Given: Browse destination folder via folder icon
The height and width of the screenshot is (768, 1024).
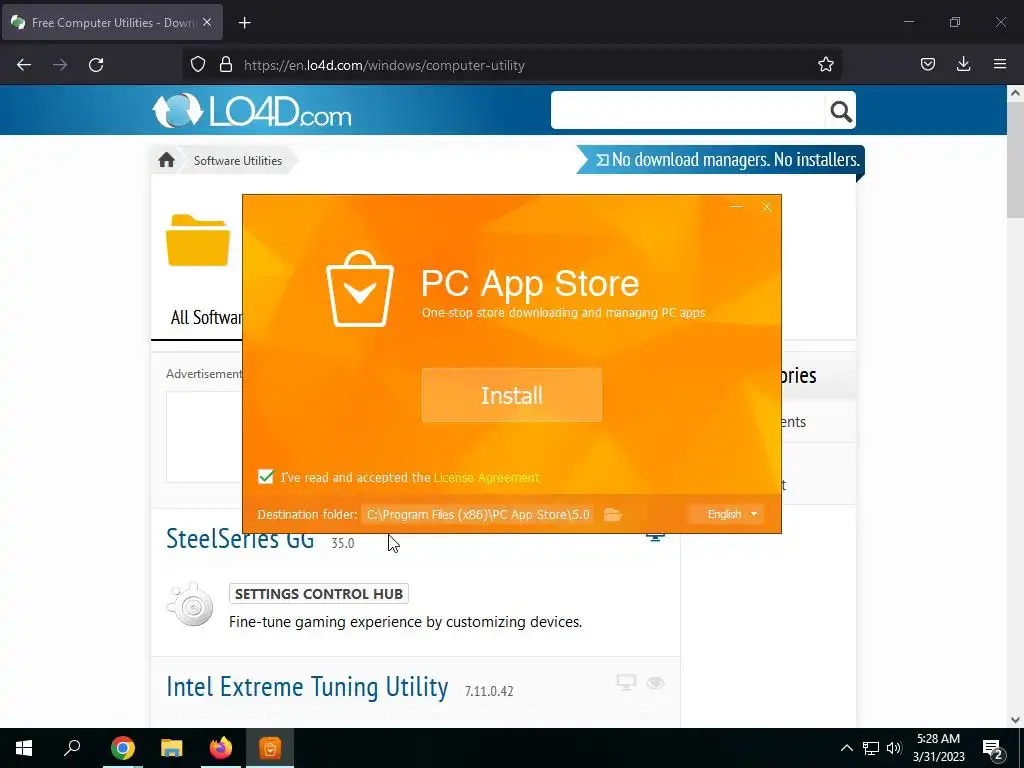Looking at the screenshot, I should pyautogui.click(x=613, y=515).
